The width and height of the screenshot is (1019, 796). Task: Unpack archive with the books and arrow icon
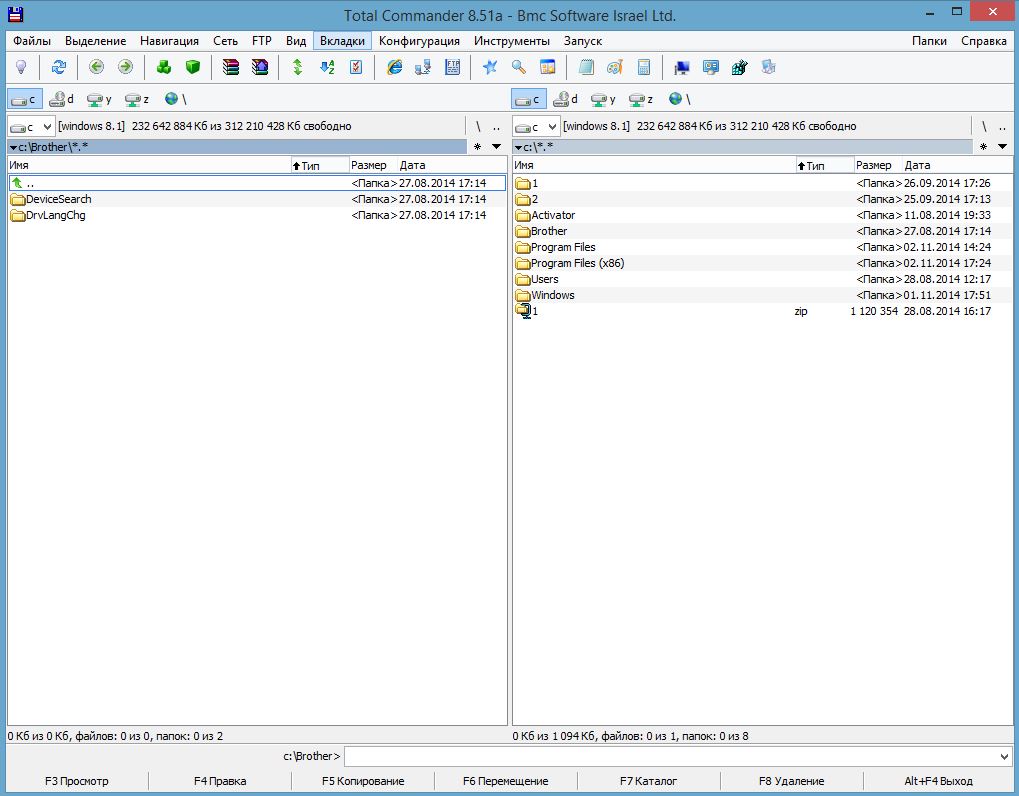pos(260,67)
